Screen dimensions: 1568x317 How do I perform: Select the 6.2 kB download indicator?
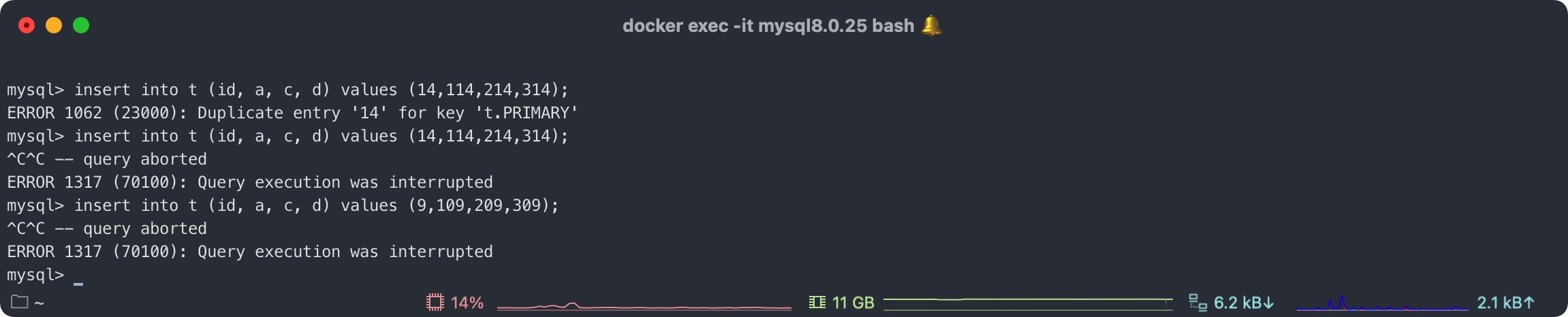click(1243, 303)
